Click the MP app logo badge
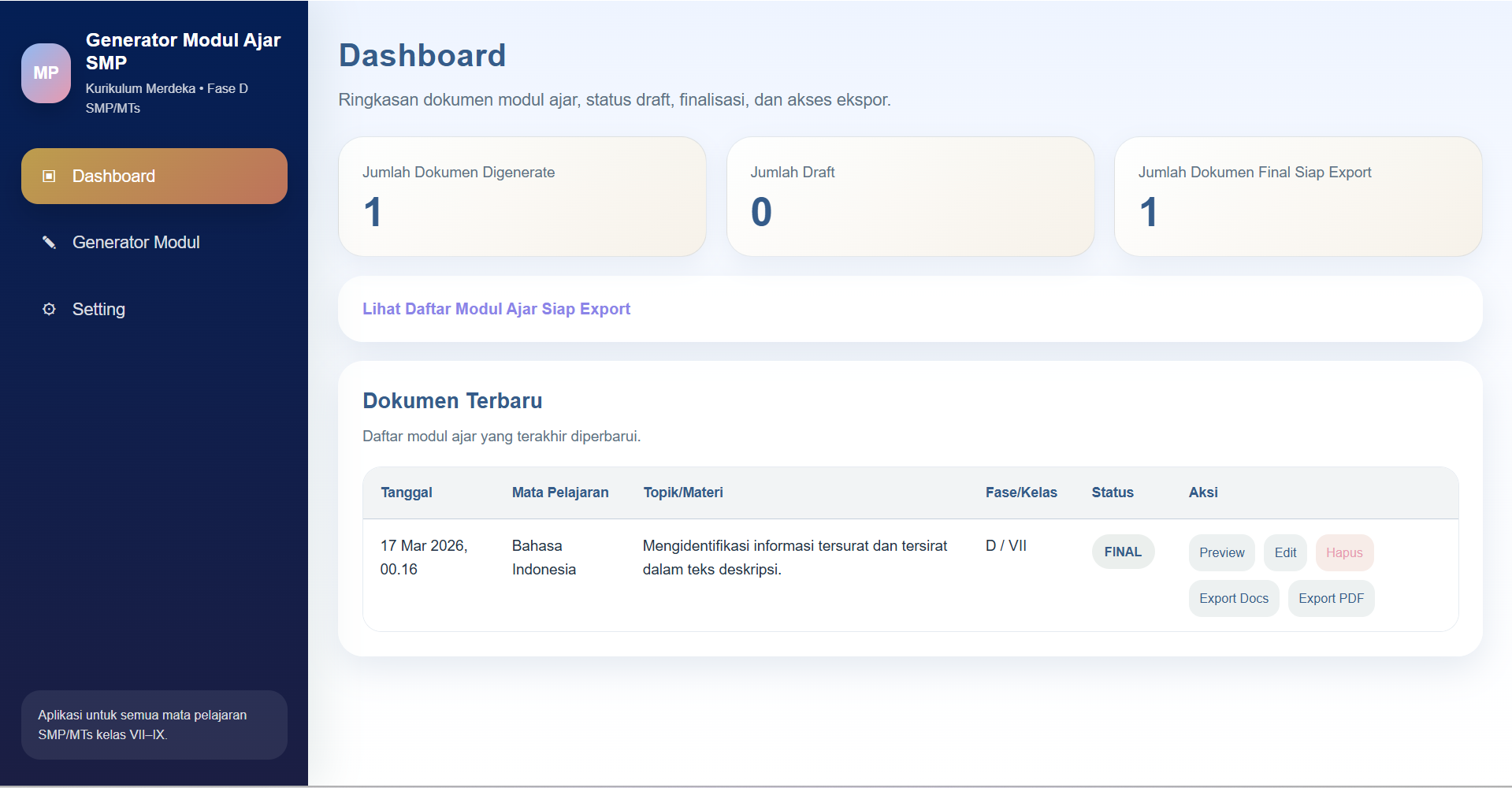This screenshot has height=788, width=1512. pyautogui.click(x=46, y=73)
